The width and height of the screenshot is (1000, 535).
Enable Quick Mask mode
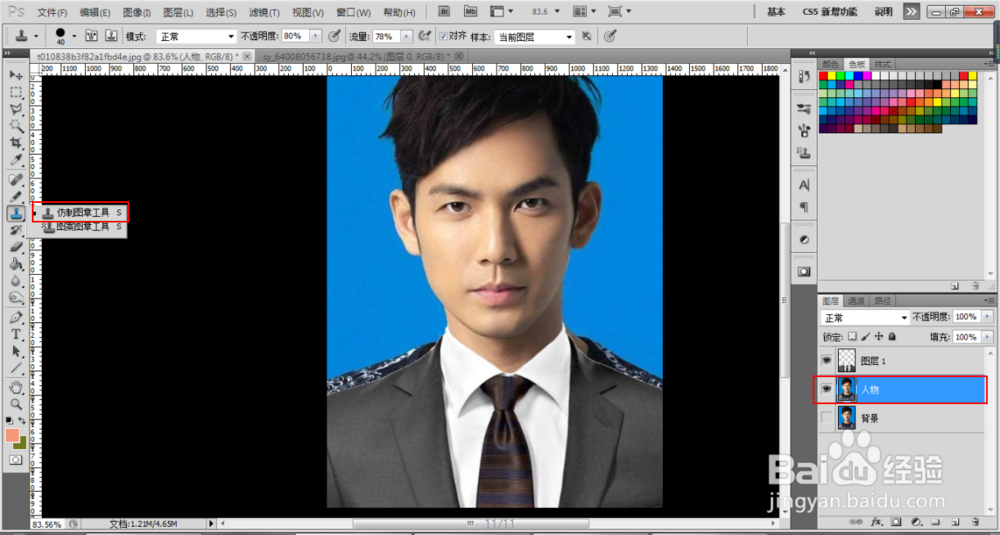(x=15, y=460)
